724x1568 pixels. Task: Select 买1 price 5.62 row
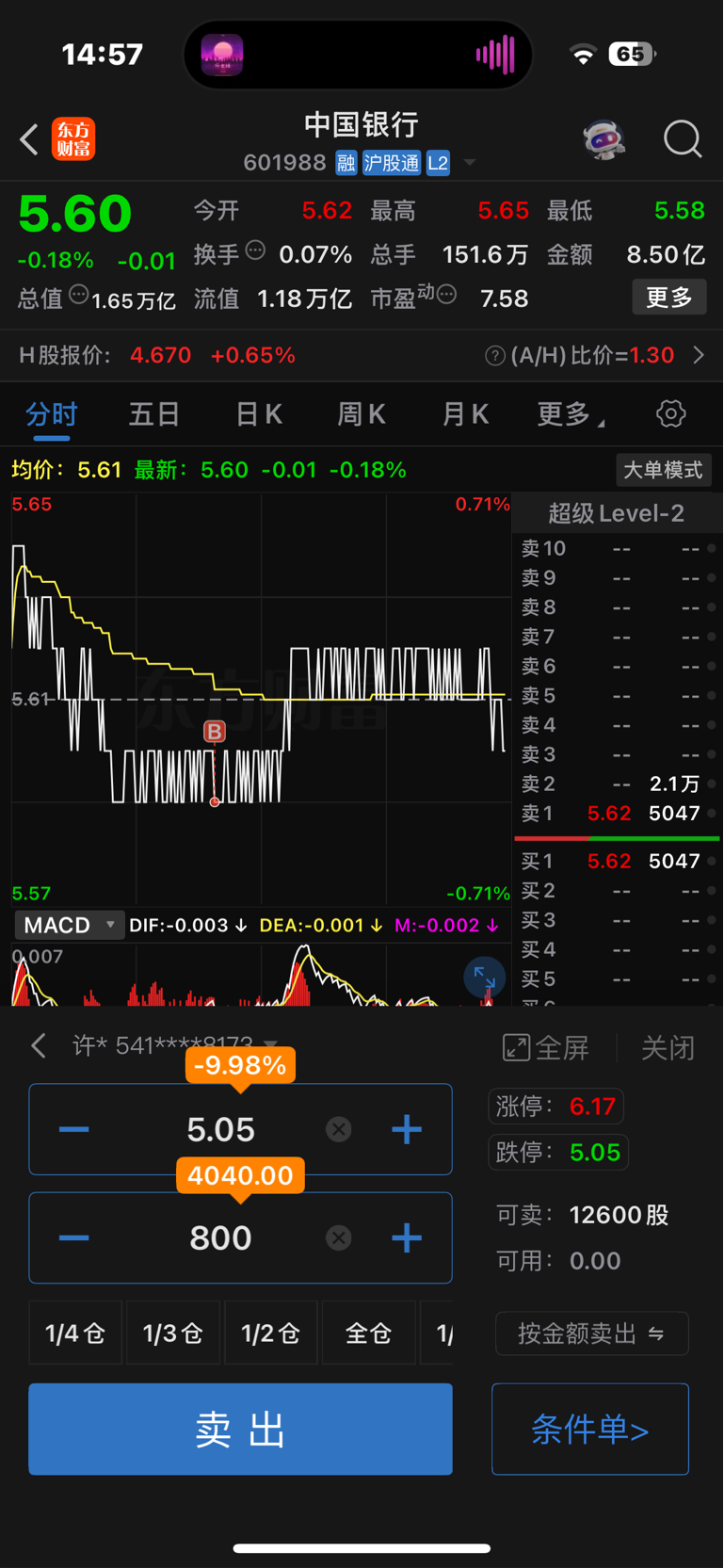pos(617,861)
